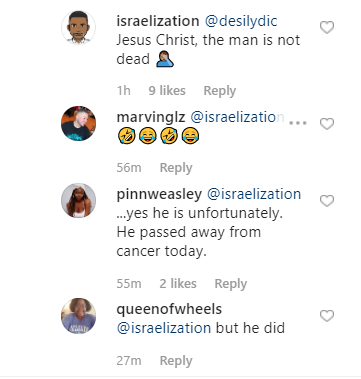Like israelization's comment with the heart icon
The width and height of the screenshot is (361, 379).
click(x=327, y=27)
